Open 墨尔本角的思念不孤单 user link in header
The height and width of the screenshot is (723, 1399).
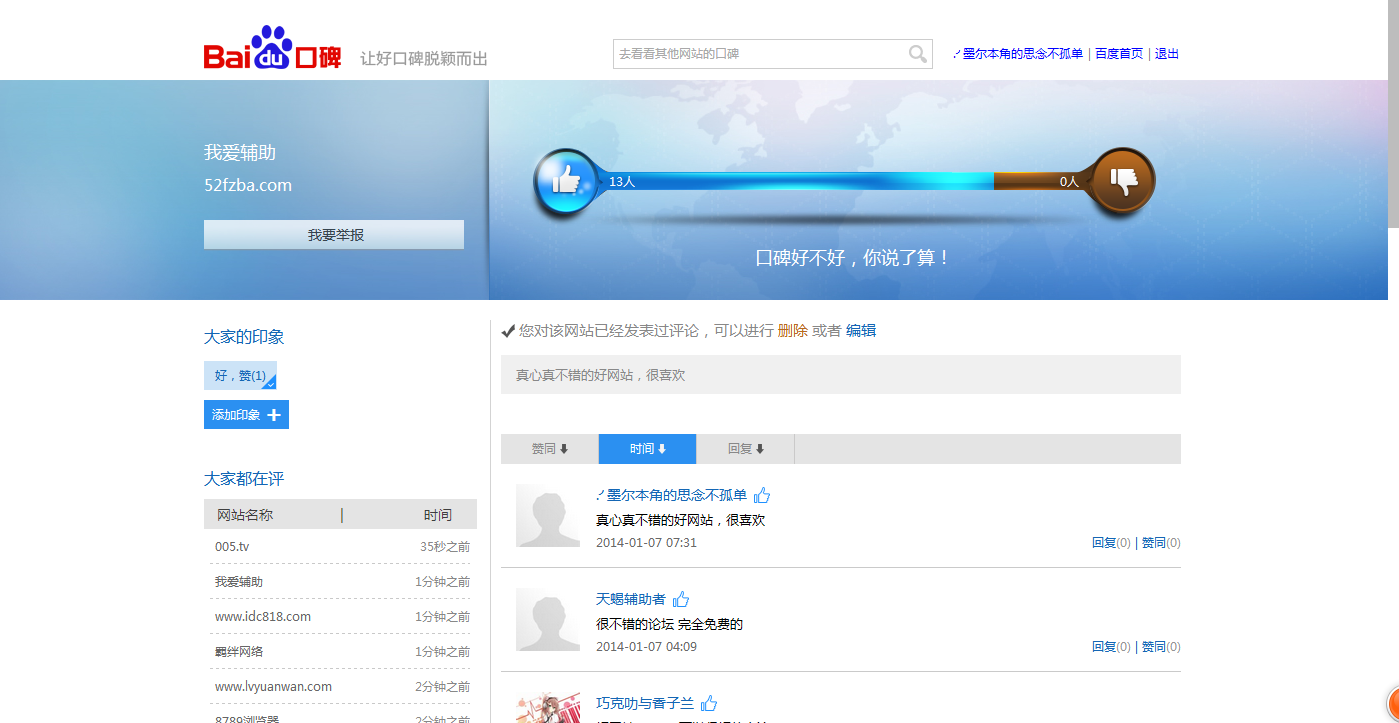tap(1019, 54)
